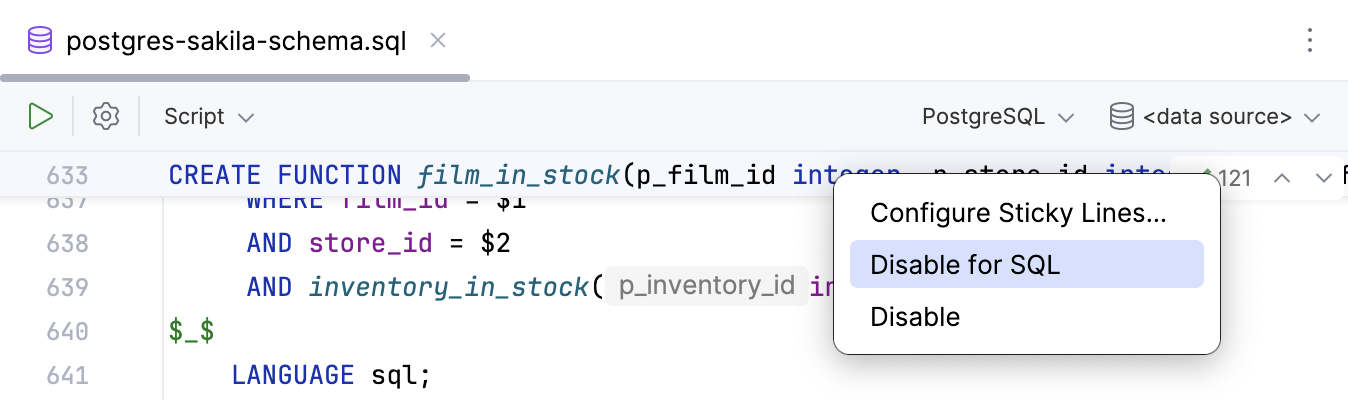This screenshot has height=400, width=1348.
Task: Click line number 641 in gutter
Action: point(68,375)
